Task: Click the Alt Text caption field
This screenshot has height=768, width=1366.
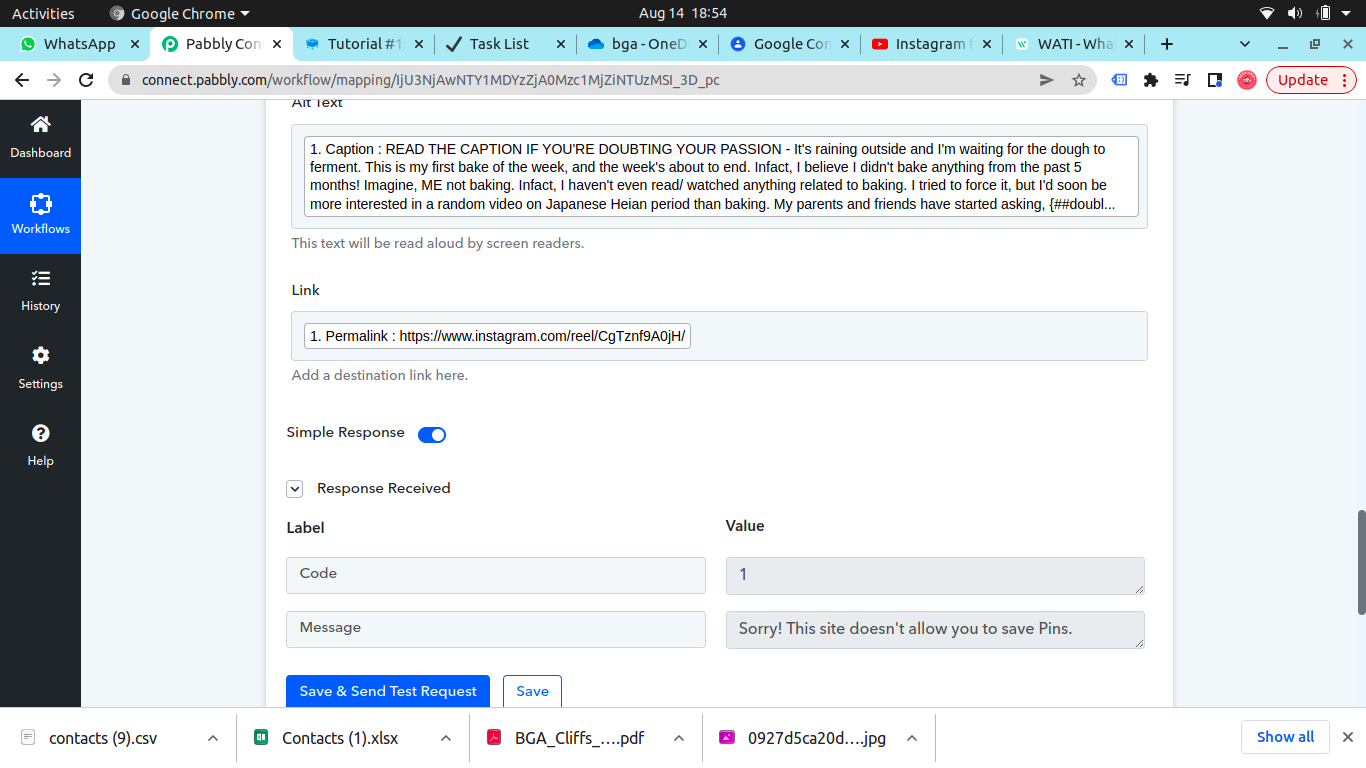Action: pyautogui.click(x=721, y=177)
